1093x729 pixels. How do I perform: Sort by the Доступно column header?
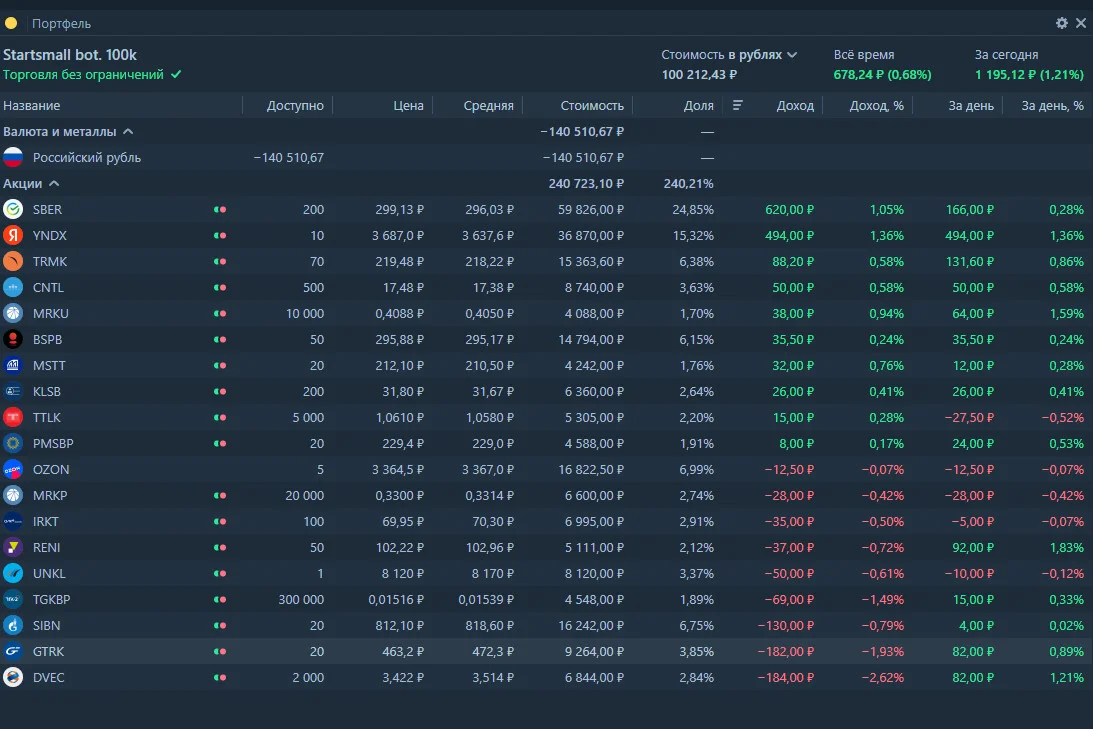295,105
